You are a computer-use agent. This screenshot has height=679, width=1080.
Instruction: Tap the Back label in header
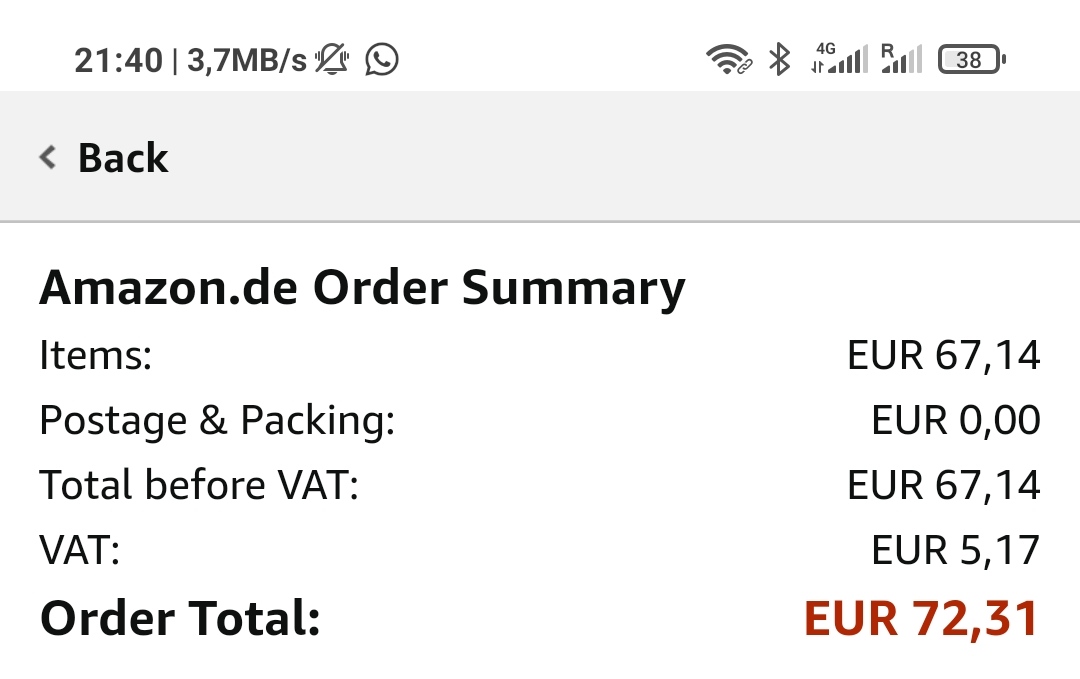coord(123,158)
